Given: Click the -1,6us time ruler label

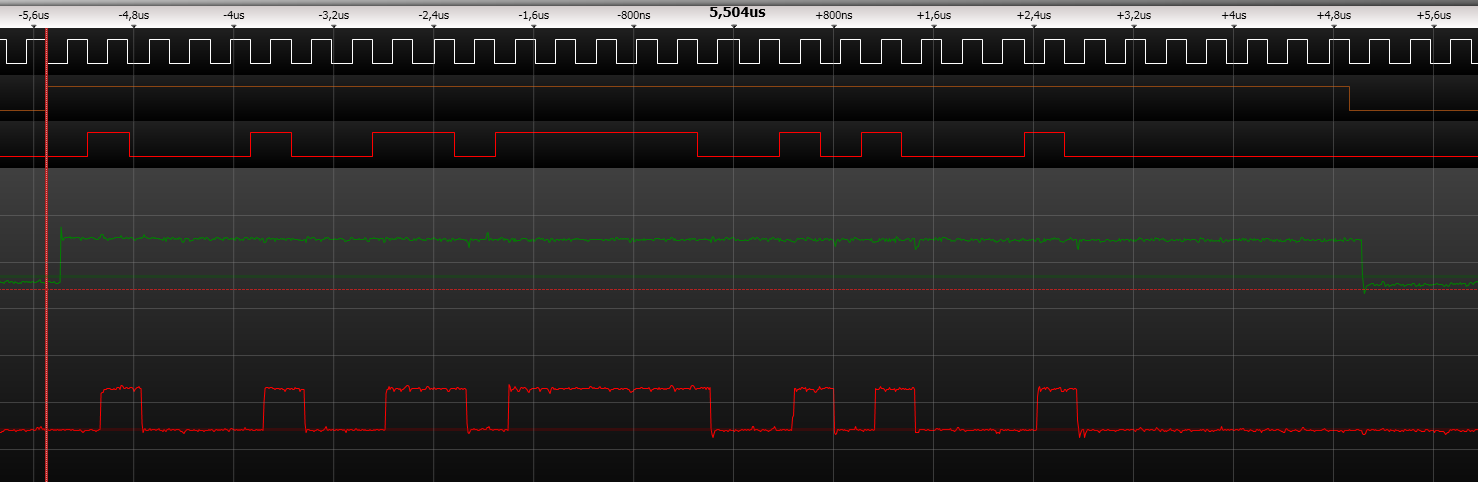Looking at the screenshot, I should (533, 15).
